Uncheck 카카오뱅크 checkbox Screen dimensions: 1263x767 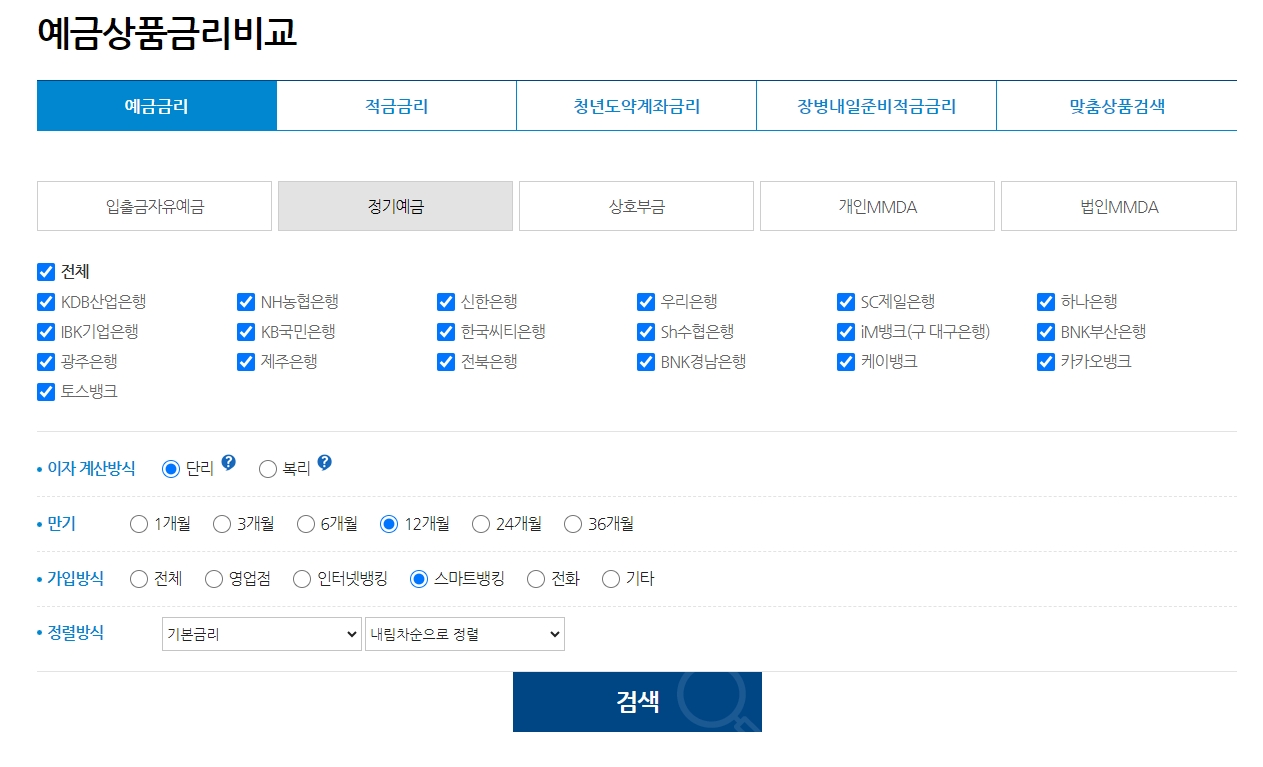(1046, 362)
